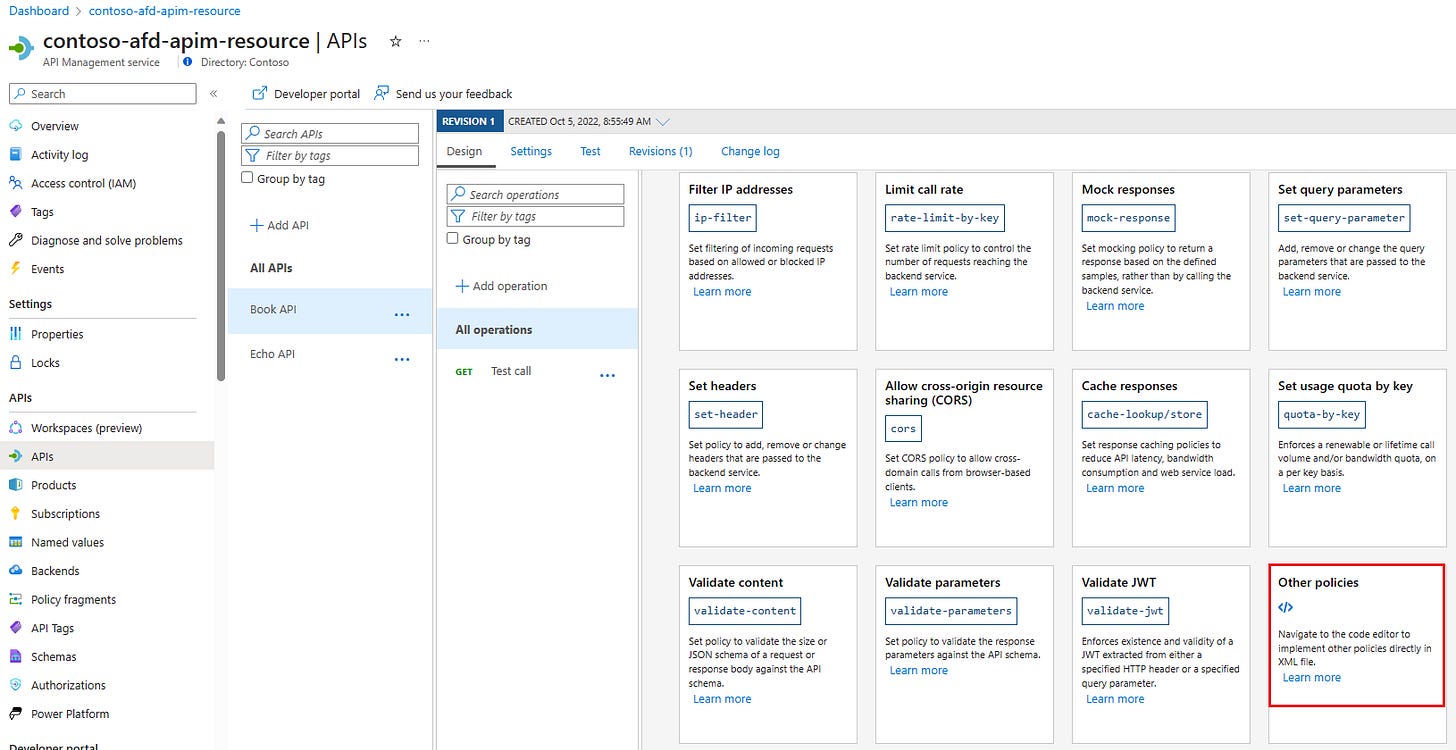Screen dimensions: 1456x750
Task: Select the ip-filter policy button
Action: coord(723,217)
